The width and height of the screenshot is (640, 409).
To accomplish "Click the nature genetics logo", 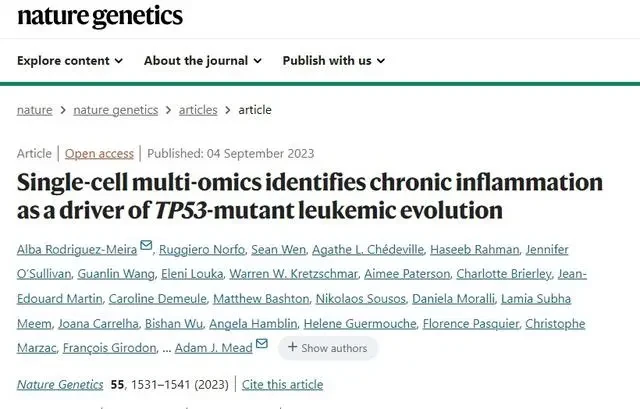I will pos(100,16).
